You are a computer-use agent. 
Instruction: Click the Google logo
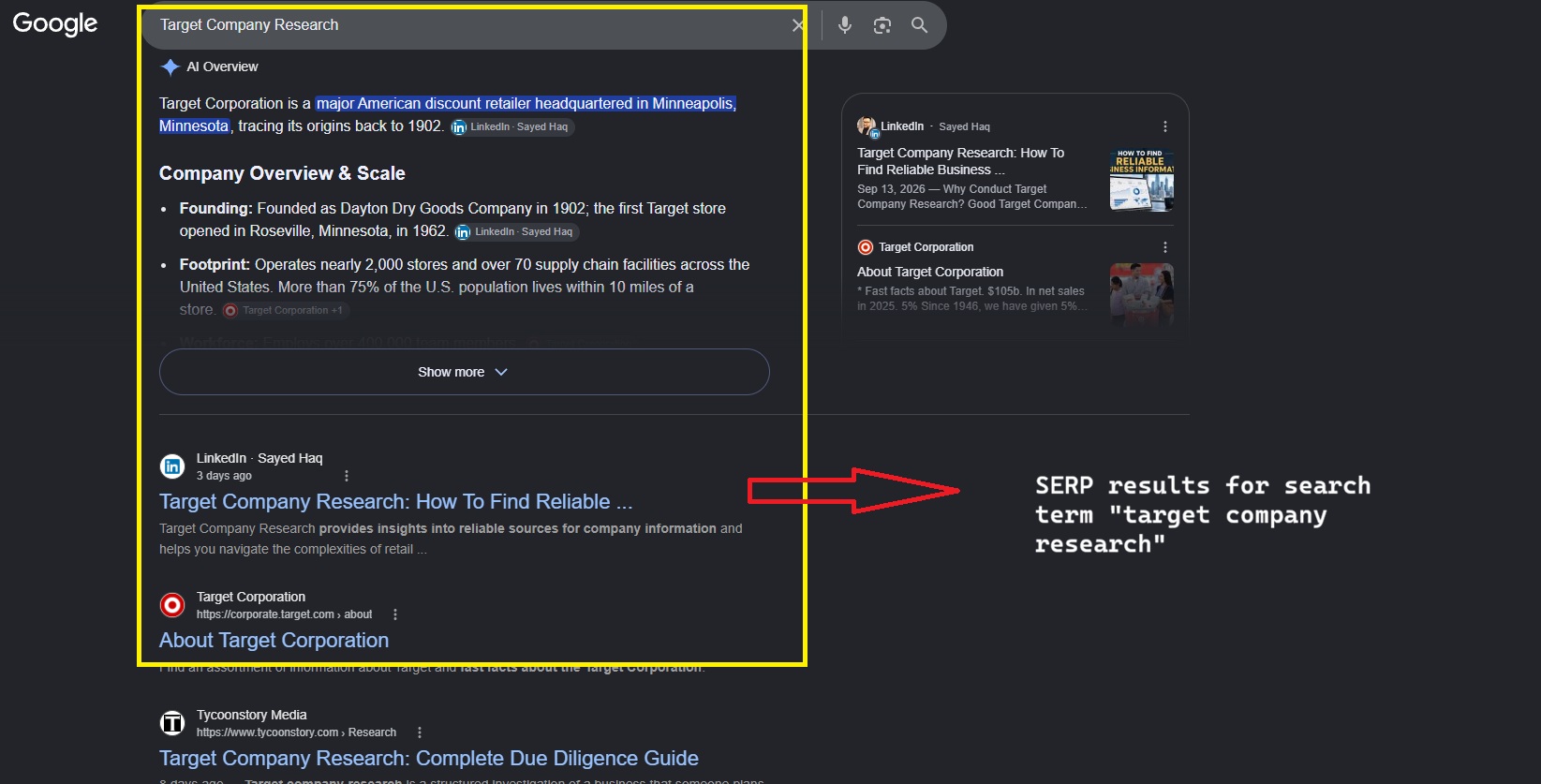tap(55, 23)
